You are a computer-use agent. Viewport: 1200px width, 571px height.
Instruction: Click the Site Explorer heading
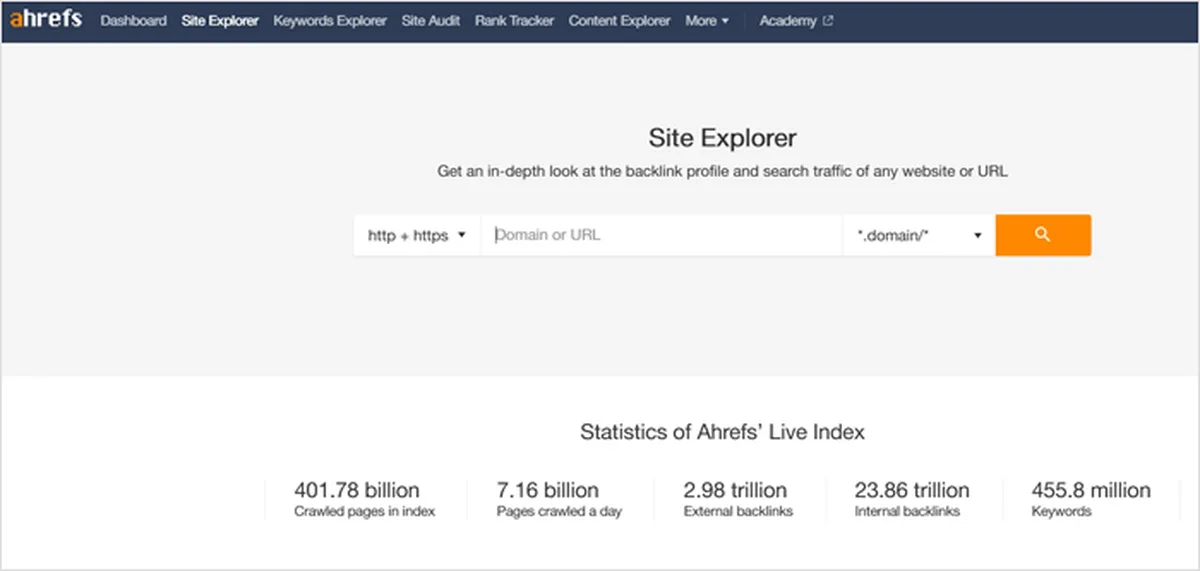(x=723, y=137)
